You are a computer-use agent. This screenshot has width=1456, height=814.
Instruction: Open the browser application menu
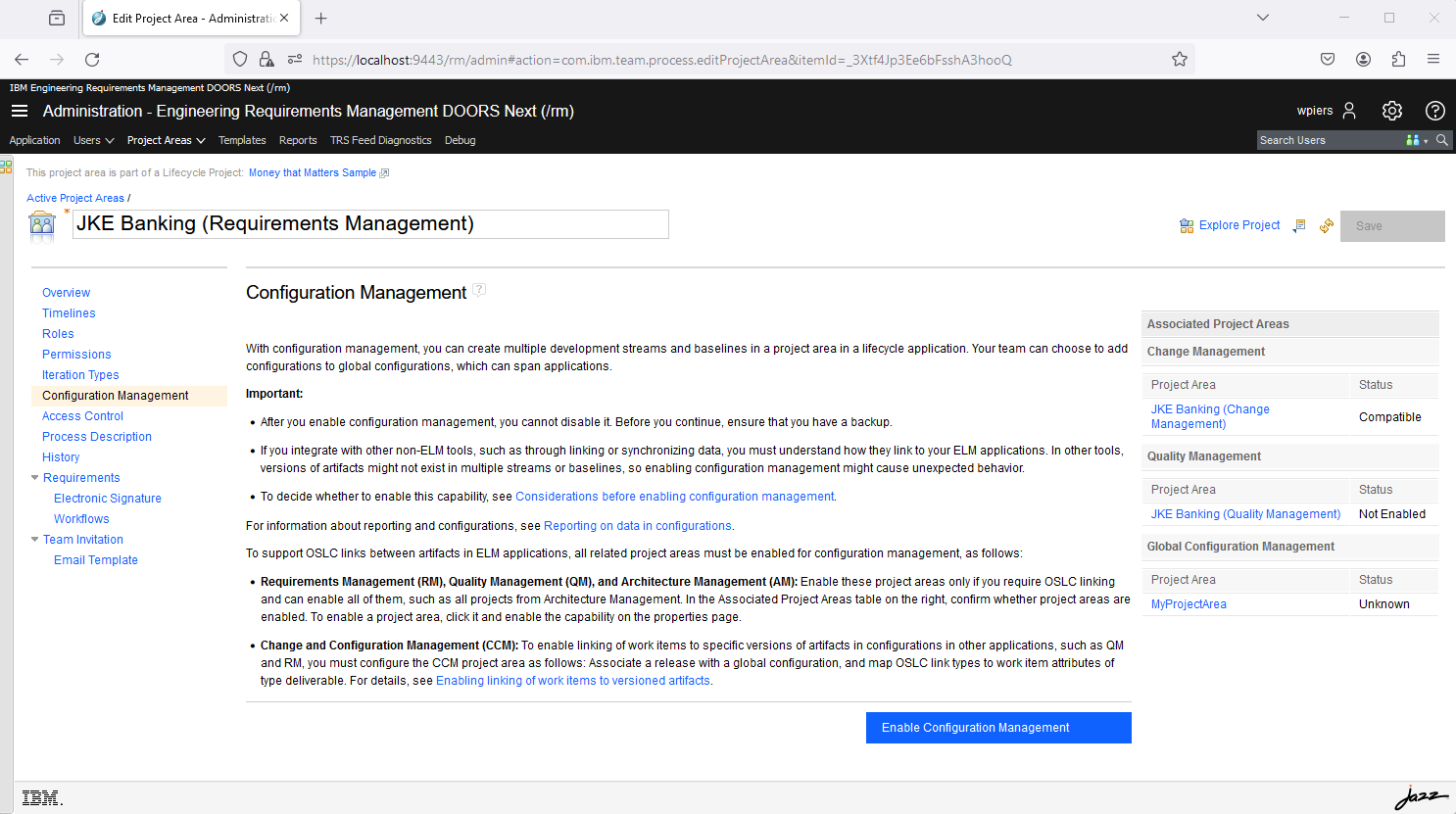tap(1433, 59)
